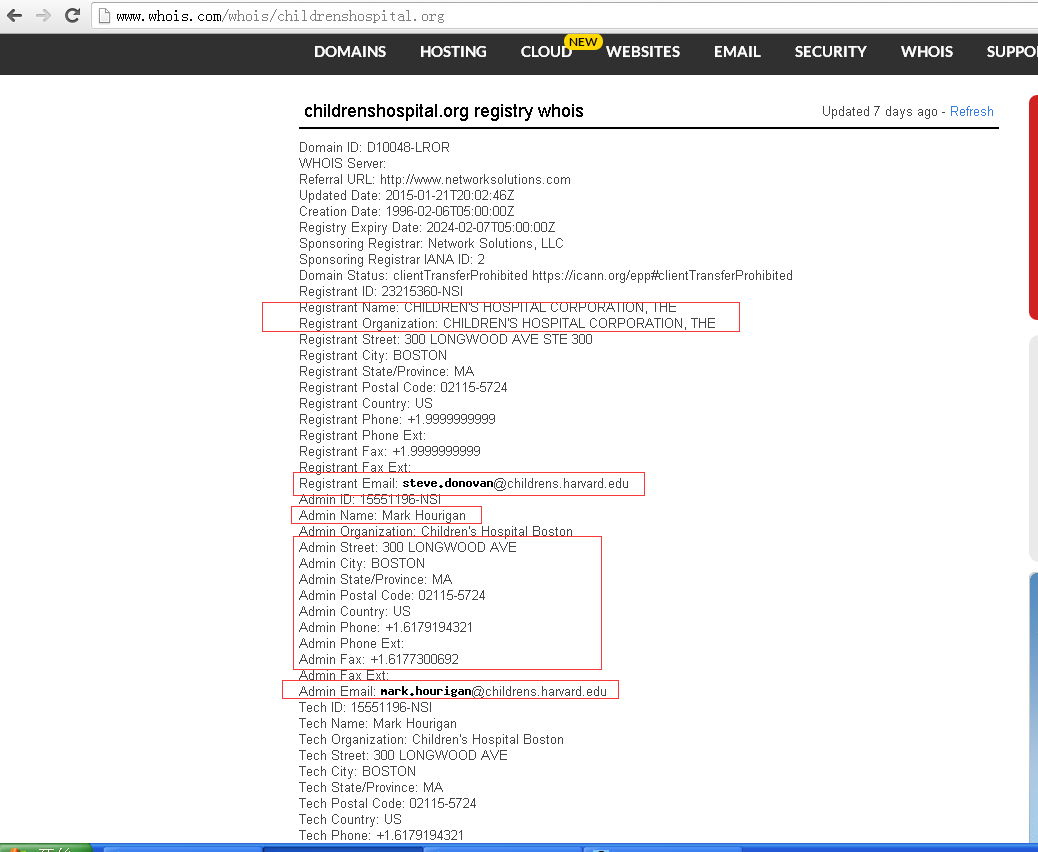
Task: Select Sponsoring Registrar Network Solutions line
Action: 431,243
